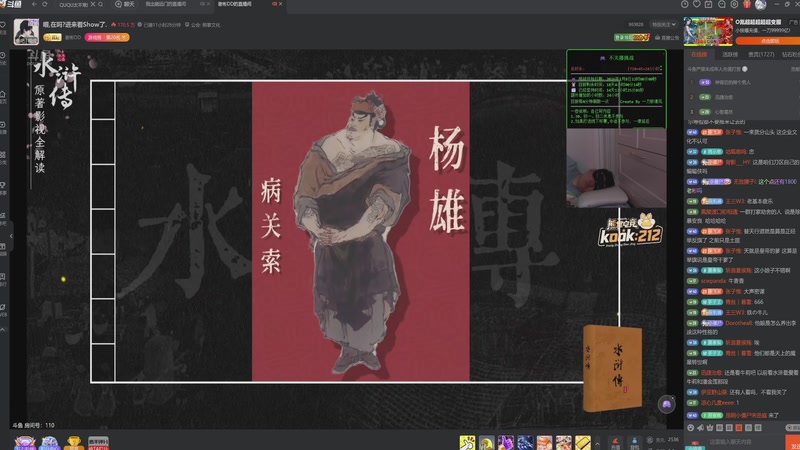Open the settings hexagon icon
The width and height of the screenshot is (800, 450).
[x=734, y=4]
